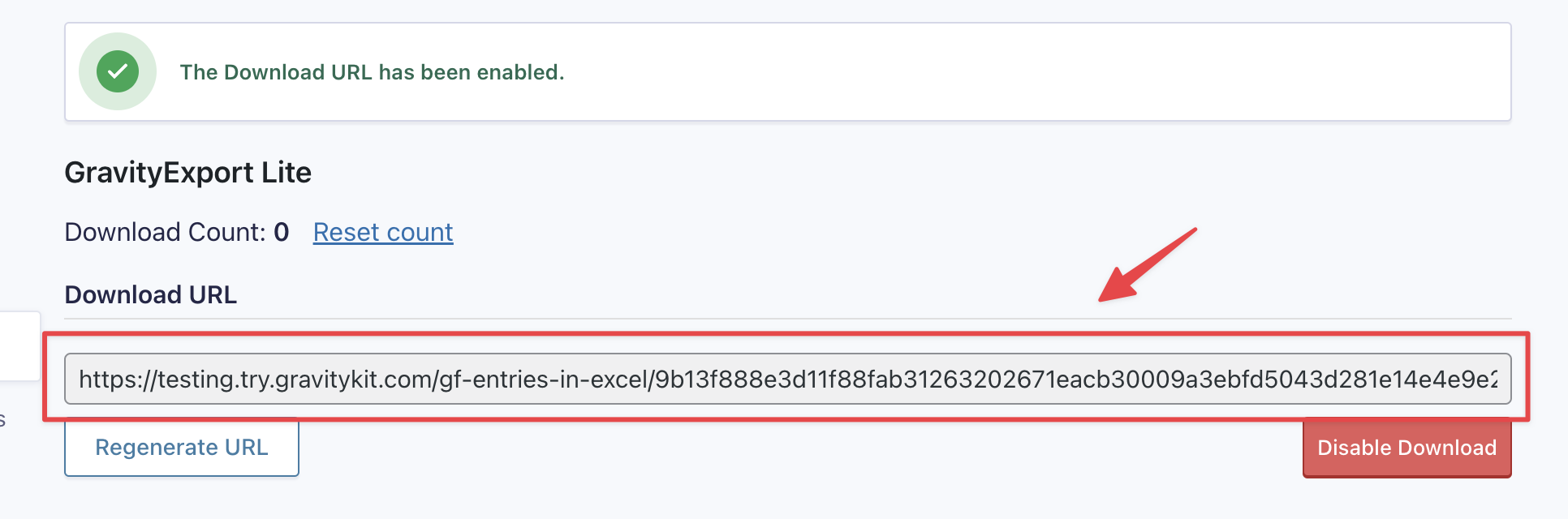This screenshot has width=1568, height=519.
Task: Click the download count value 0
Action: pos(282,233)
